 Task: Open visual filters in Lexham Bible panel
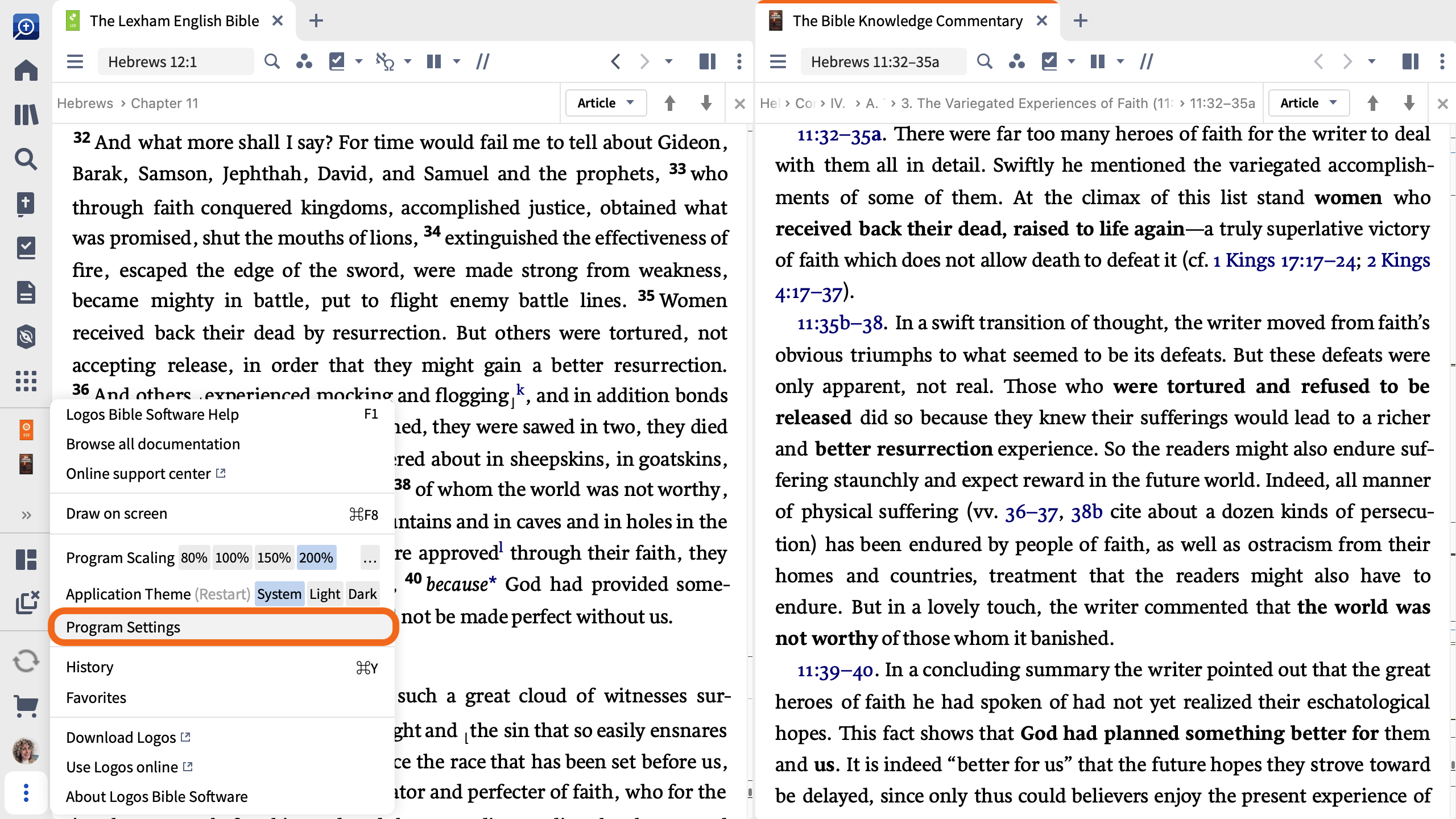304,61
